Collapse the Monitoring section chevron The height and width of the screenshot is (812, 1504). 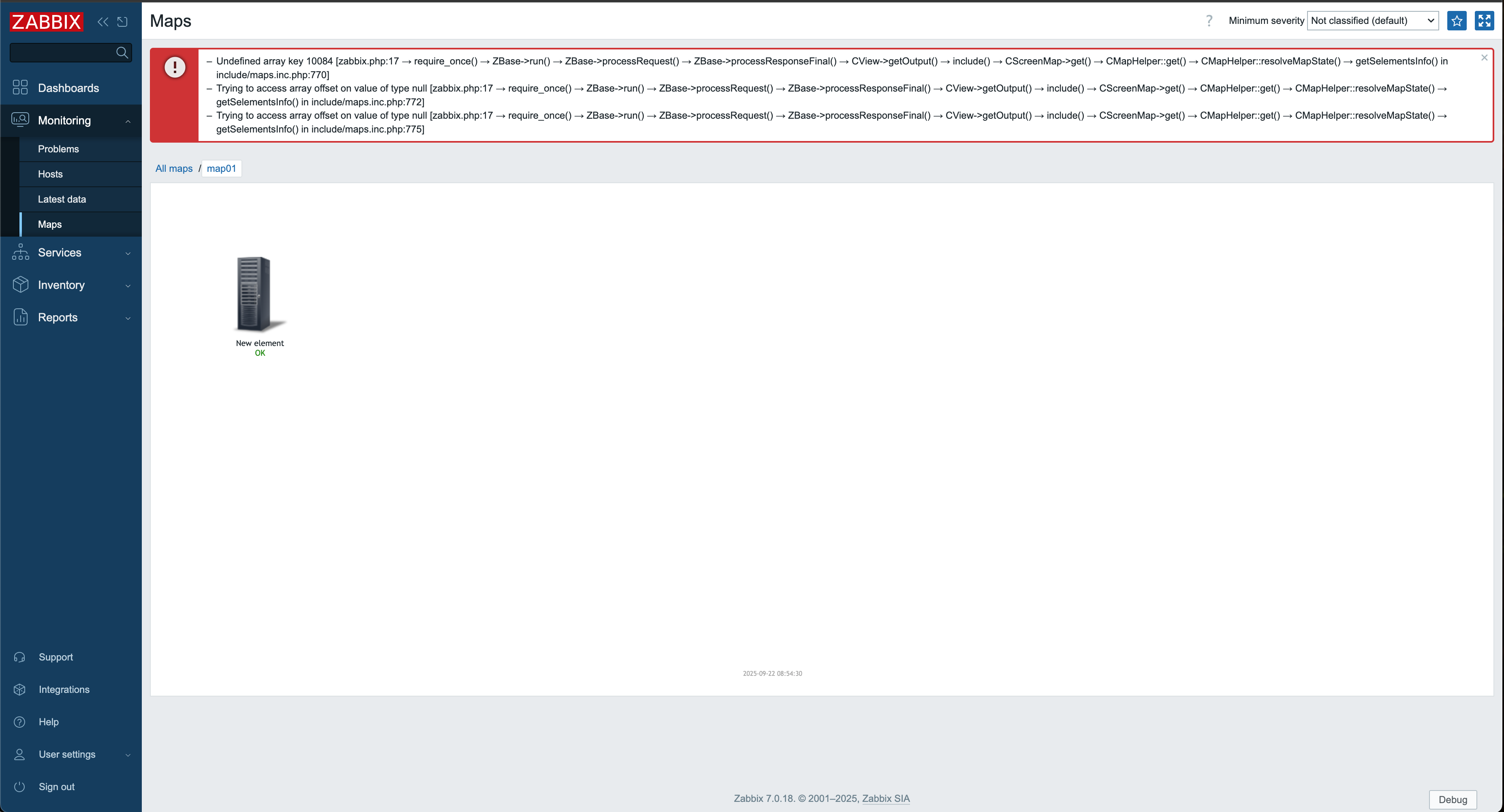pyautogui.click(x=128, y=121)
